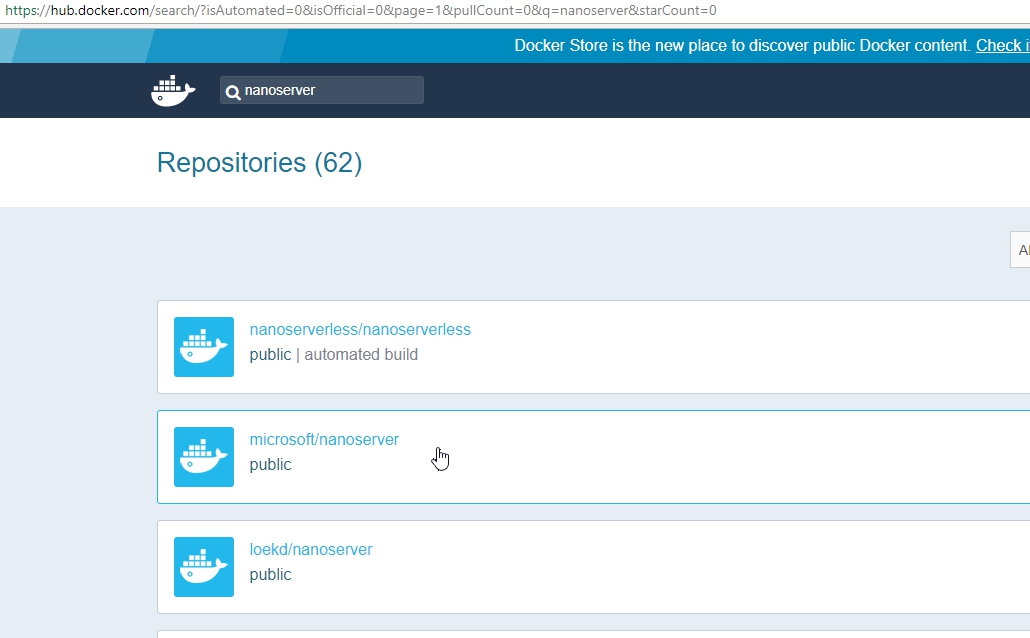Open nanoserverless/nanoserverless repository link
Image resolution: width=1030 pixels, height=638 pixels.
point(360,329)
